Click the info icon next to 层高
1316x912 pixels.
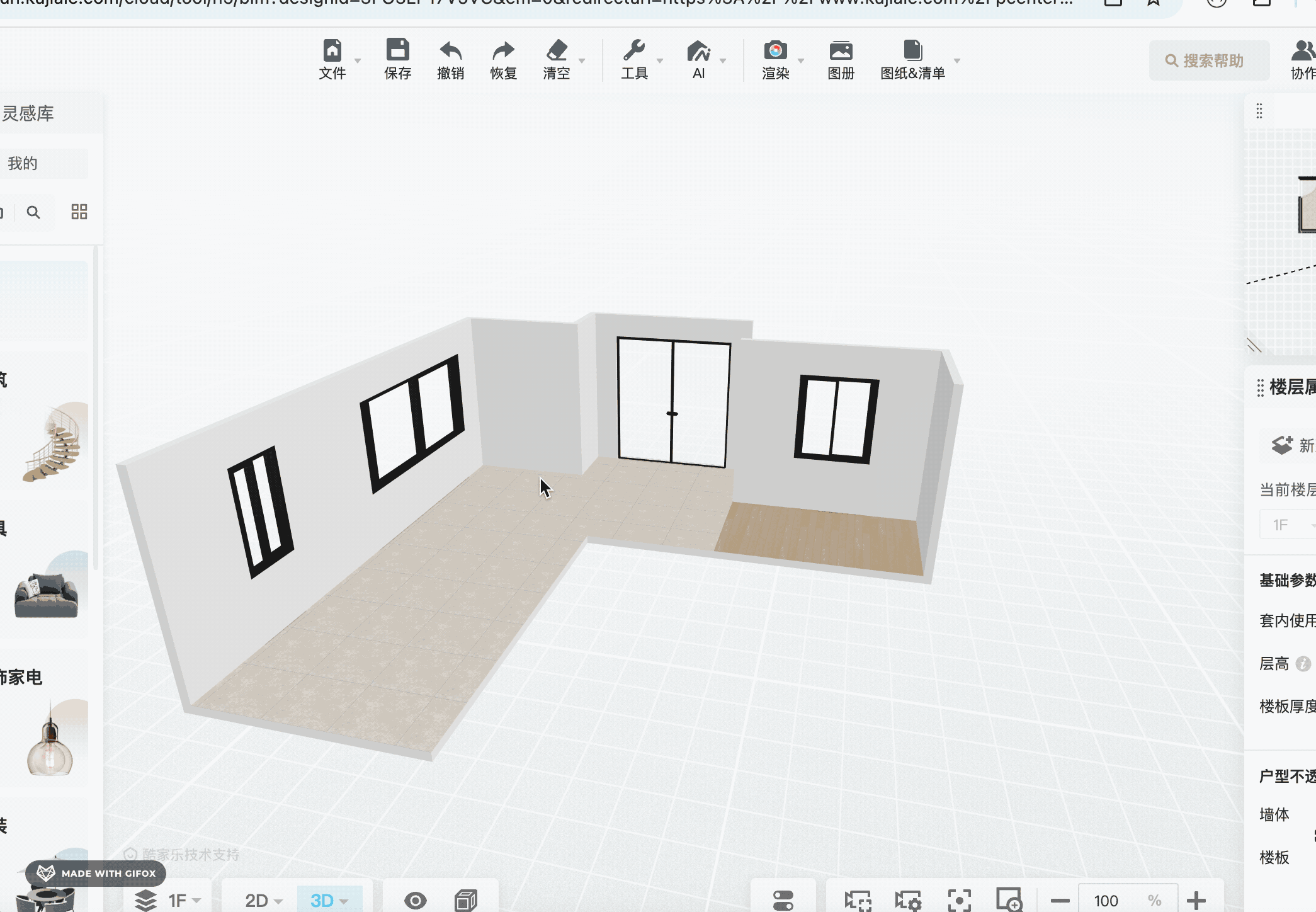(x=1303, y=663)
